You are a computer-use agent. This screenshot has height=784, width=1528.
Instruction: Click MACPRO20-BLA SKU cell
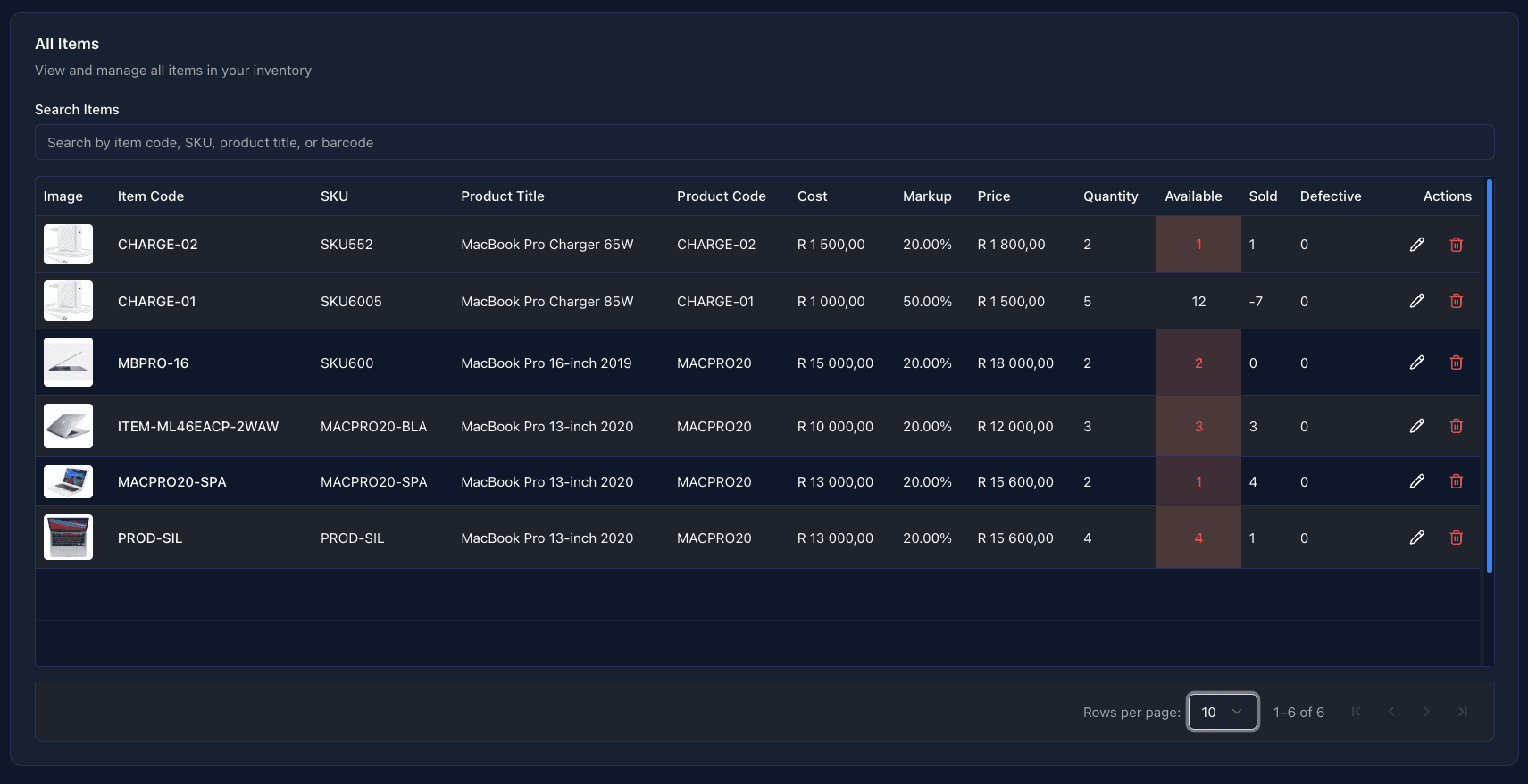coord(374,427)
